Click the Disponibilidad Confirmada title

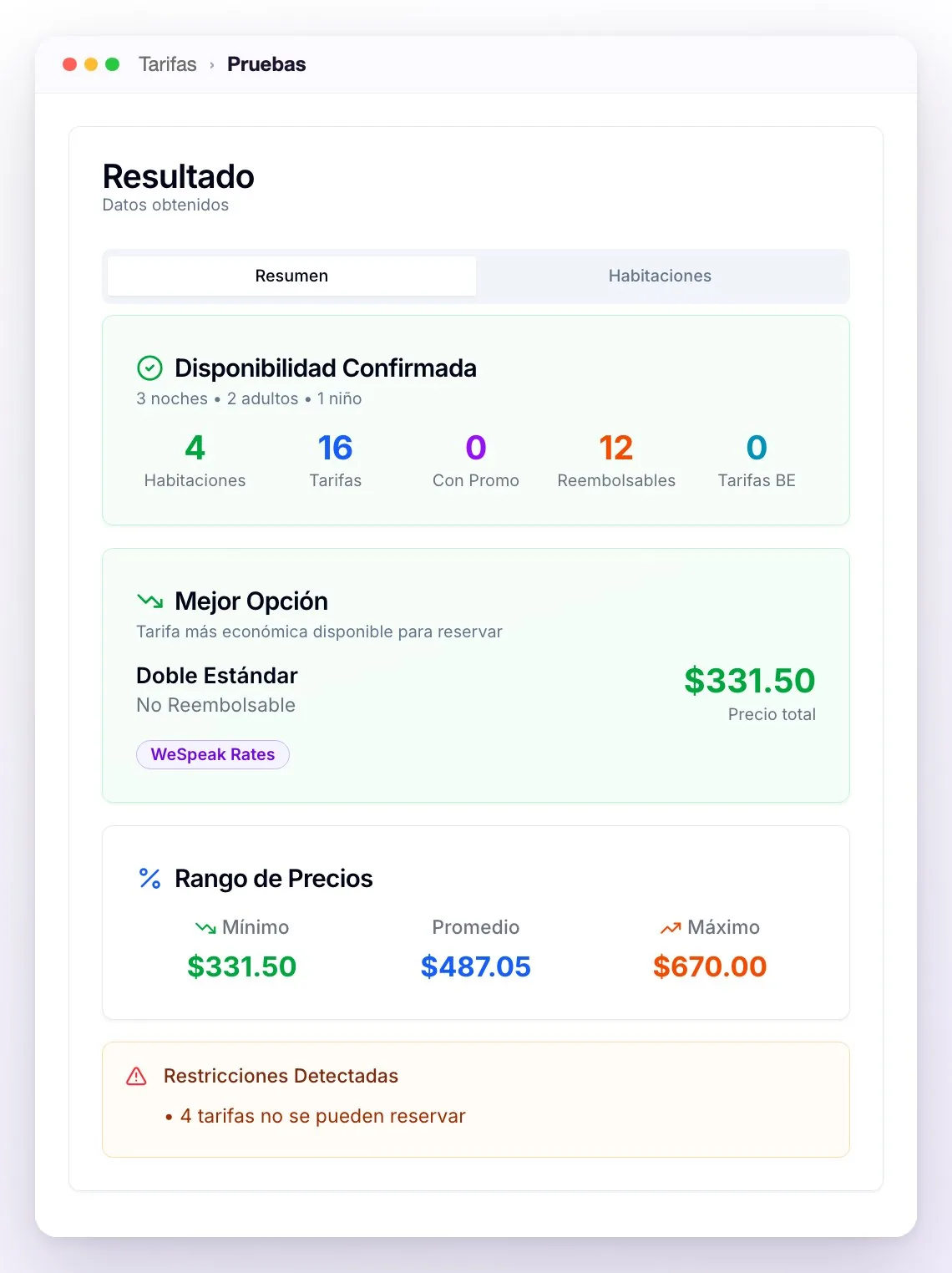[x=326, y=368]
